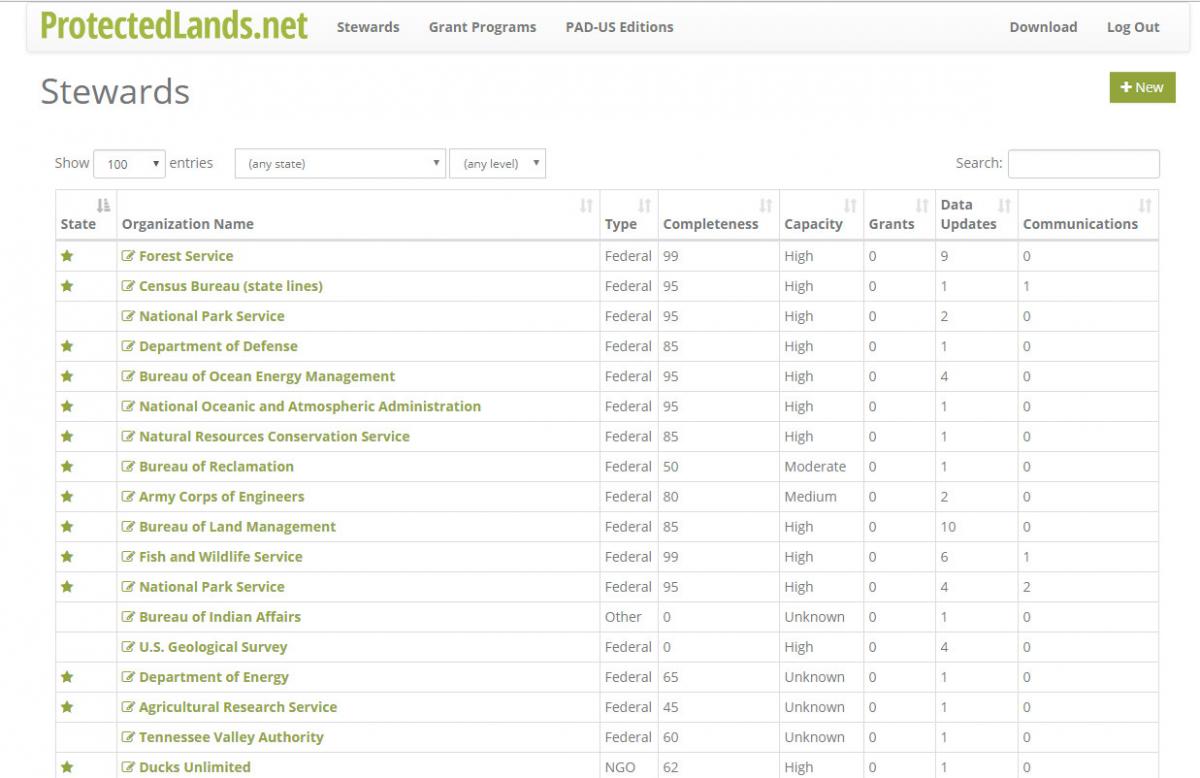The image size is (1200, 778).
Task: Click the 'Moderate' capacity cell
Action: coord(821,466)
